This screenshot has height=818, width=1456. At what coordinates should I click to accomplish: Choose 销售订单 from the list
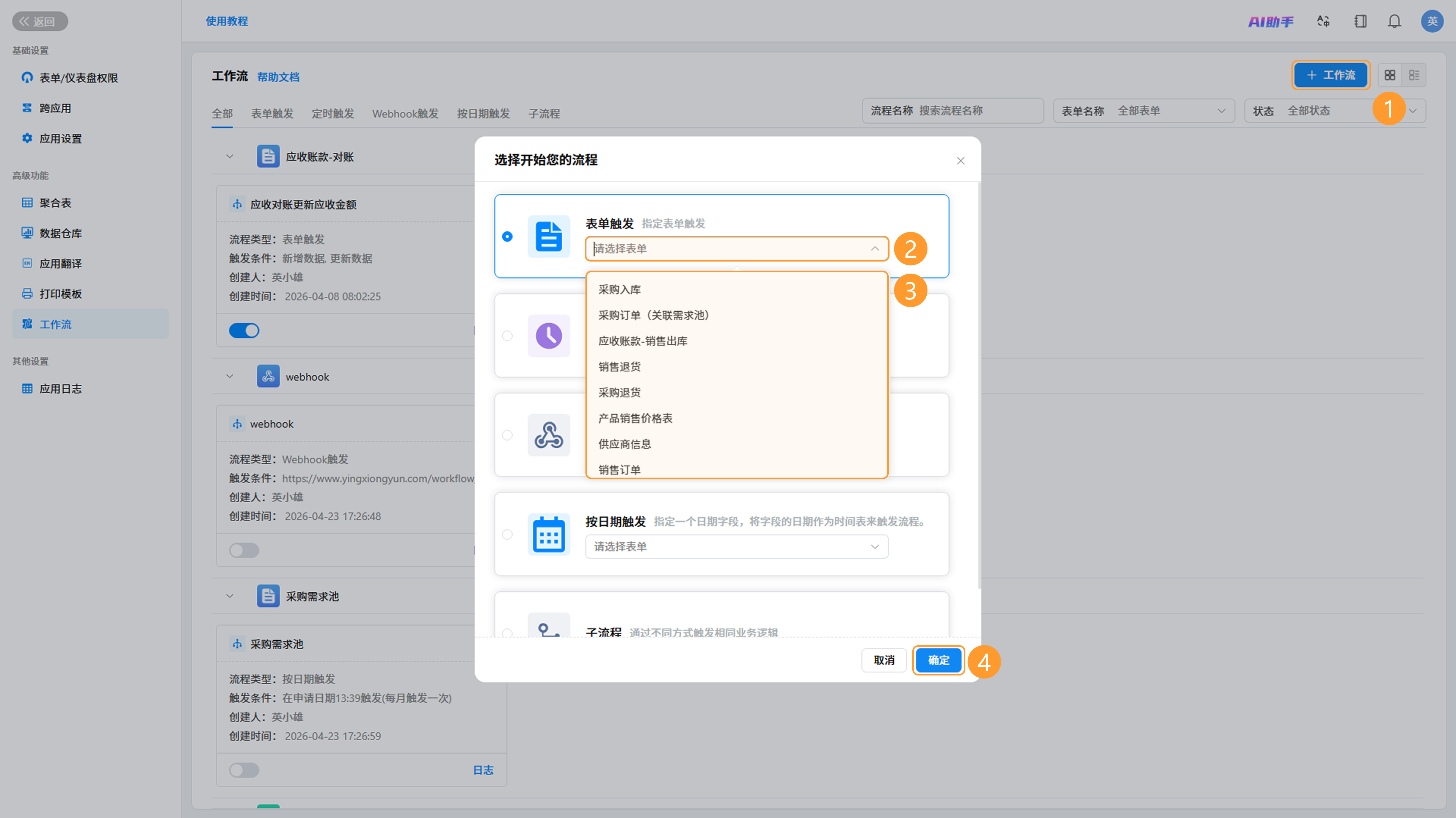(736, 469)
